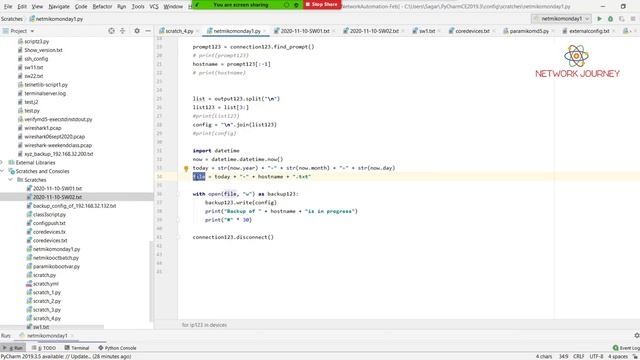This screenshot has width=640, height=360.
Task: Select configpush.txt in project tree
Action: [x=49, y=223]
